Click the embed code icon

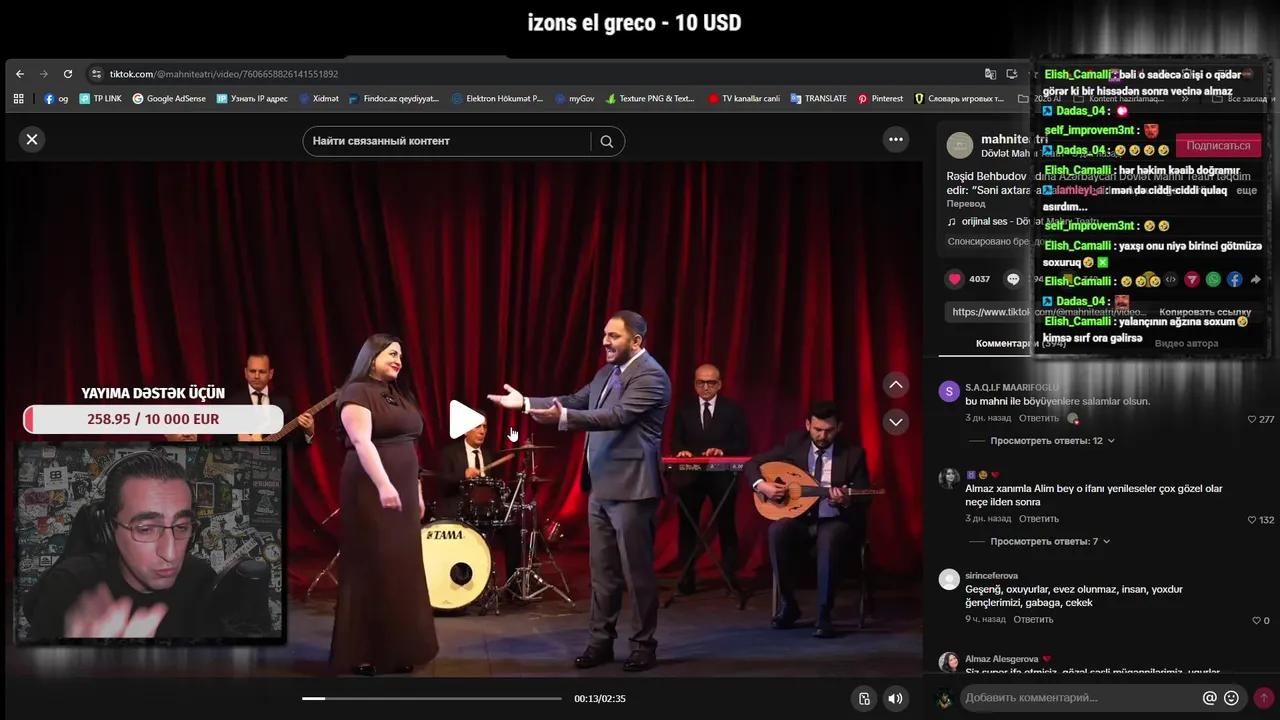1171,280
